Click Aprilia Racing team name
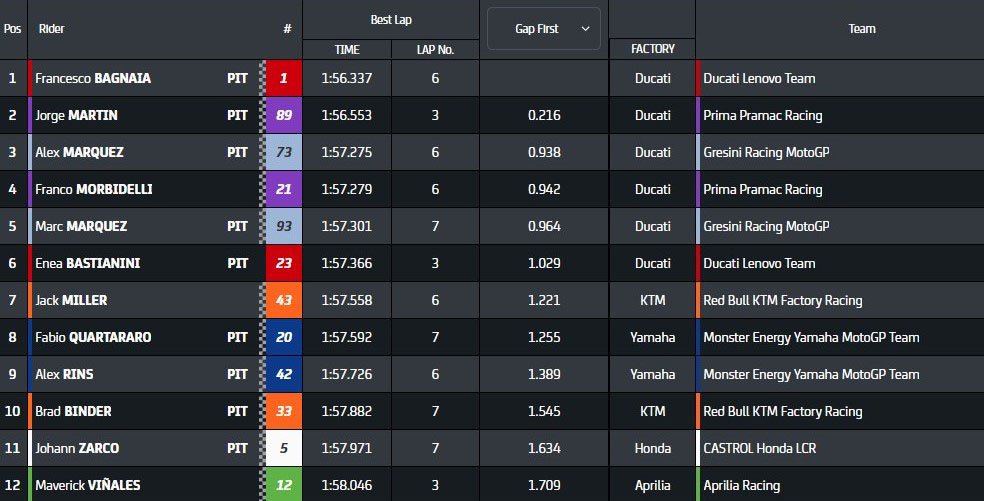 [x=742, y=486]
